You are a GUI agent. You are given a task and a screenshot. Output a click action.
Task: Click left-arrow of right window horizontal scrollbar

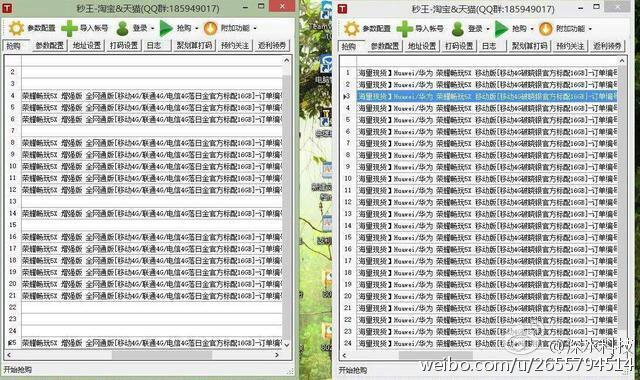point(344,356)
